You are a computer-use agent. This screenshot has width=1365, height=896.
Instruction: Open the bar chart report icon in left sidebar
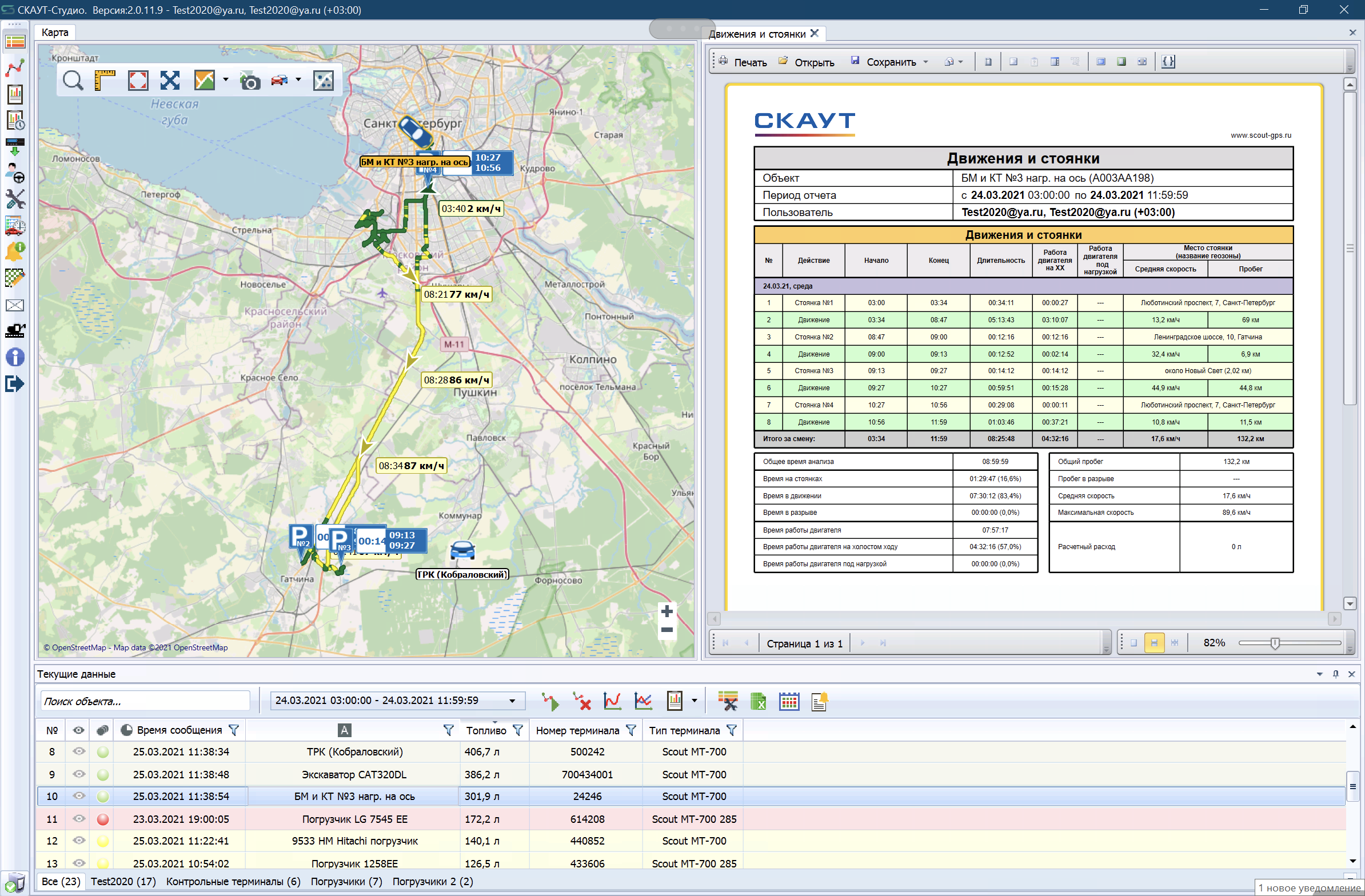(x=15, y=94)
